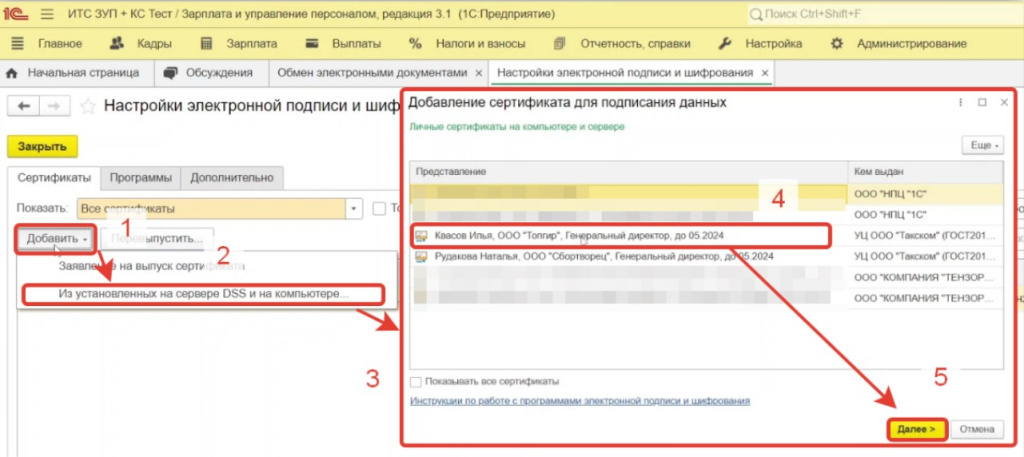The height and width of the screenshot is (457, 1024).
Task: Open the electronic signature instructions link
Action: 580,401
